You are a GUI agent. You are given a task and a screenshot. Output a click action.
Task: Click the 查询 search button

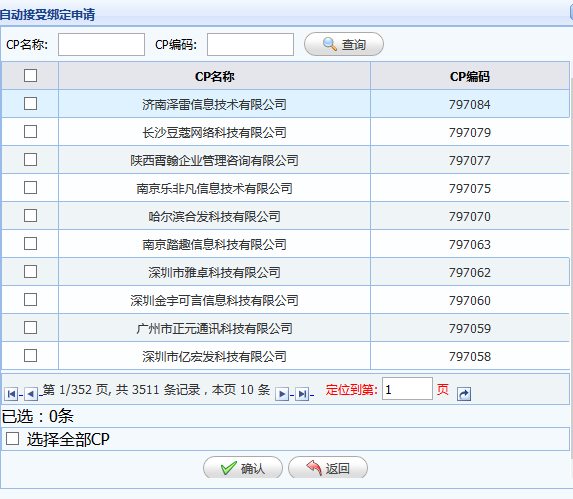tap(344, 44)
